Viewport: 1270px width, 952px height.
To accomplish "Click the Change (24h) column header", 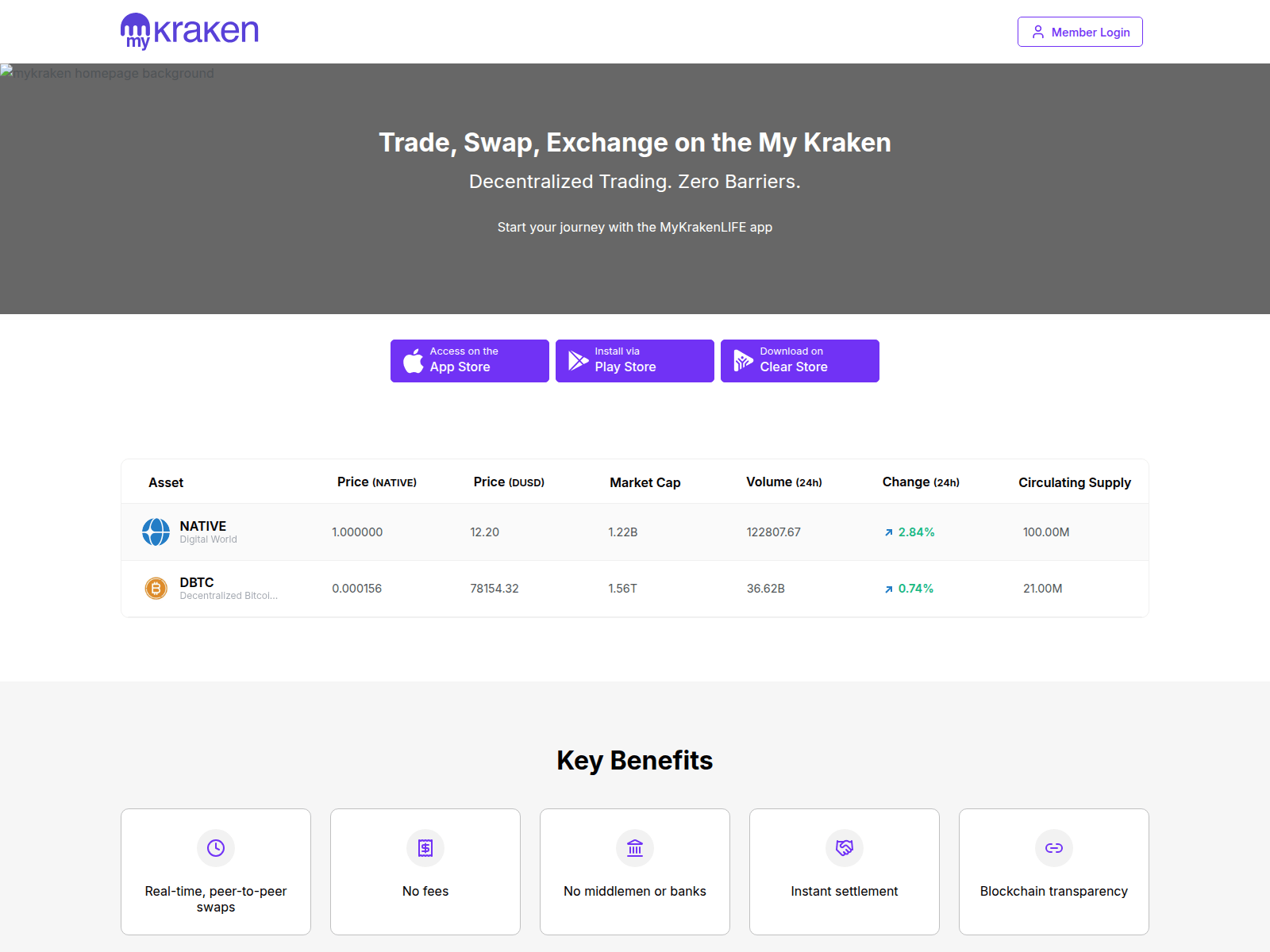I will tap(921, 482).
